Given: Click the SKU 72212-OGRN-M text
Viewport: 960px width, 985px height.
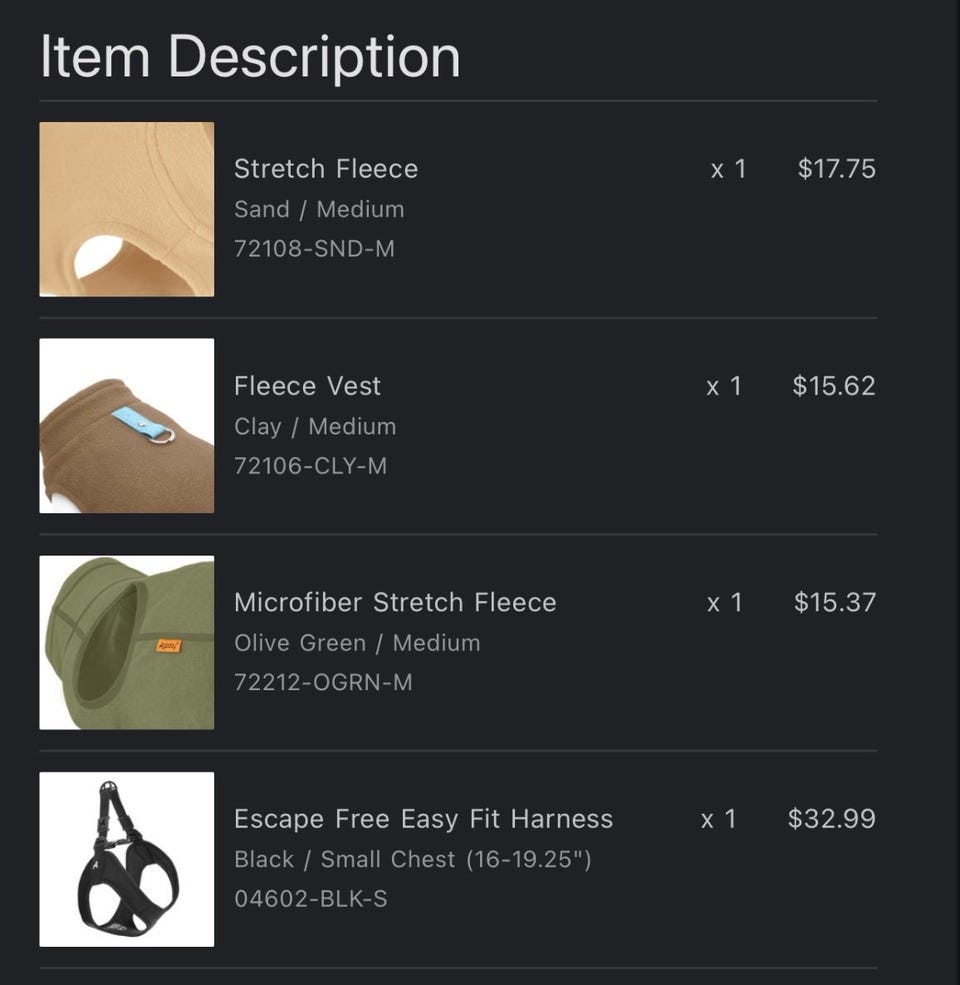Looking at the screenshot, I should [x=323, y=682].
